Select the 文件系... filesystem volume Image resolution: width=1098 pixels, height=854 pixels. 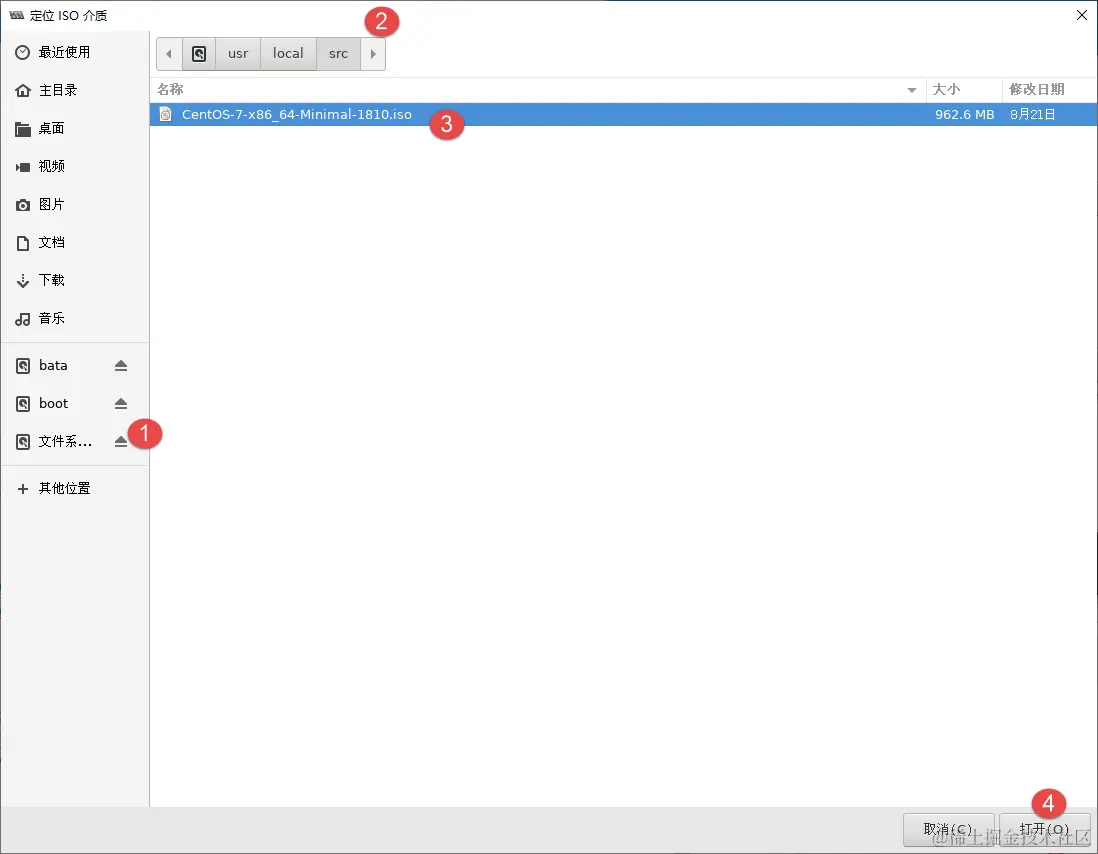pos(75,441)
